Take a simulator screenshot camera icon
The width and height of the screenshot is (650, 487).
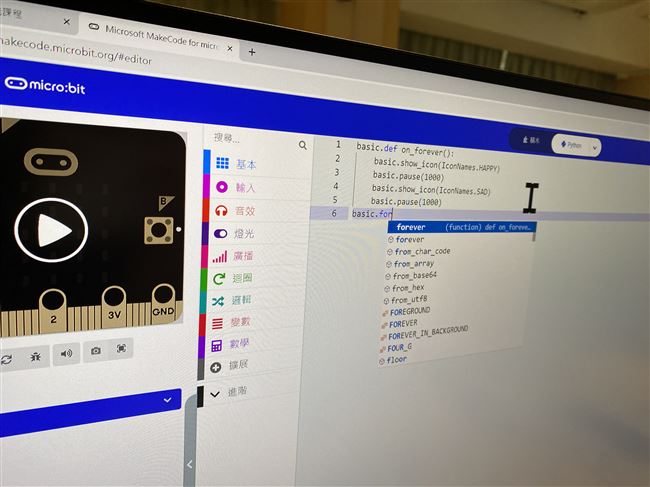95,351
